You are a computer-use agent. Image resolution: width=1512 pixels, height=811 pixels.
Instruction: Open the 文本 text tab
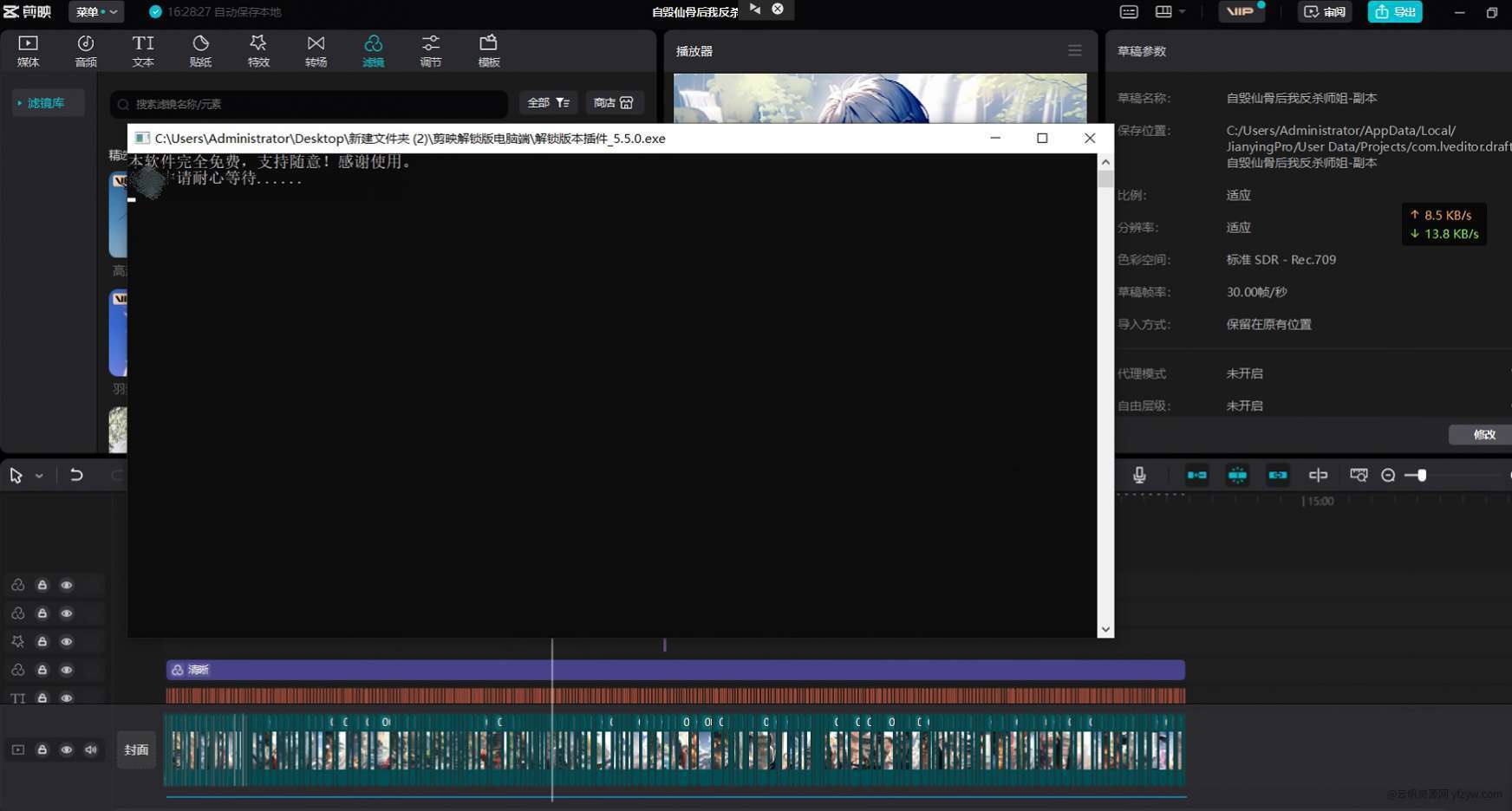143,51
